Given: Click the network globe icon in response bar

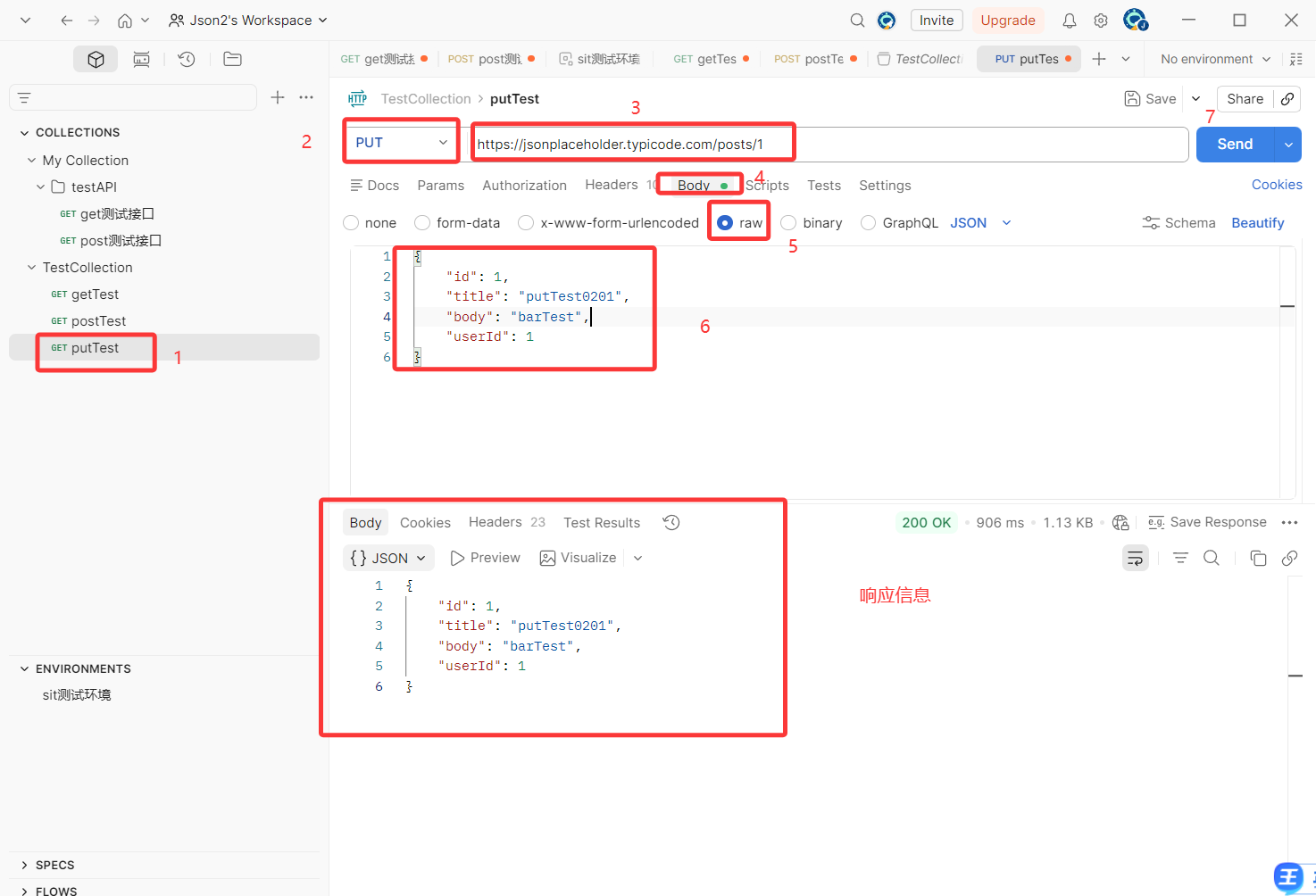Looking at the screenshot, I should tap(1120, 522).
